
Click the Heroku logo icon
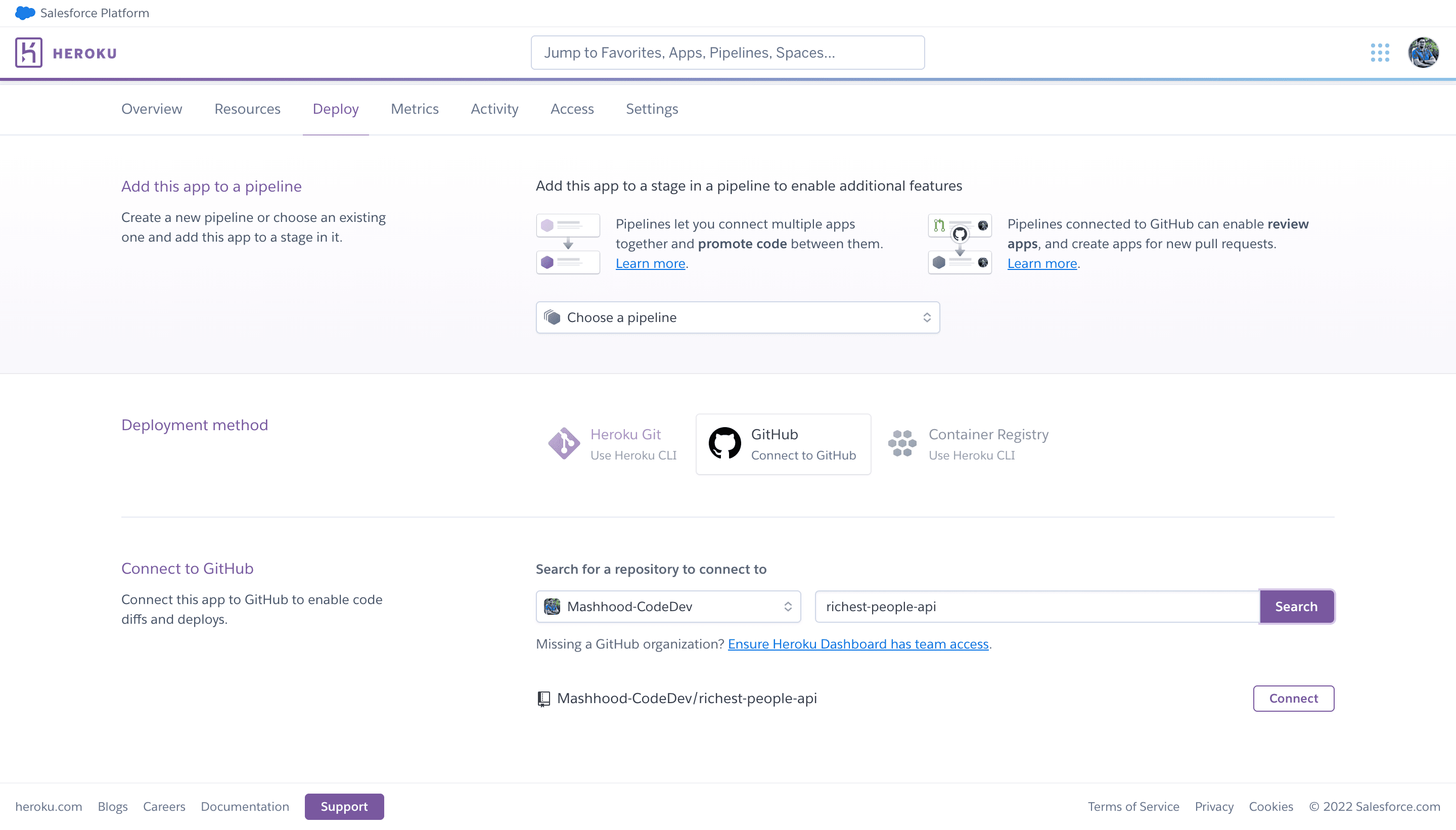pos(28,53)
